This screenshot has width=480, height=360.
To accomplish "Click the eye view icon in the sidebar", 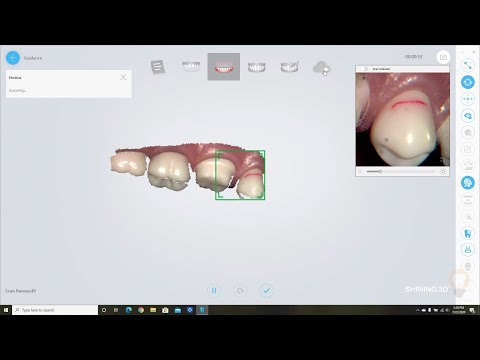I will pyautogui.click(x=468, y=116).
